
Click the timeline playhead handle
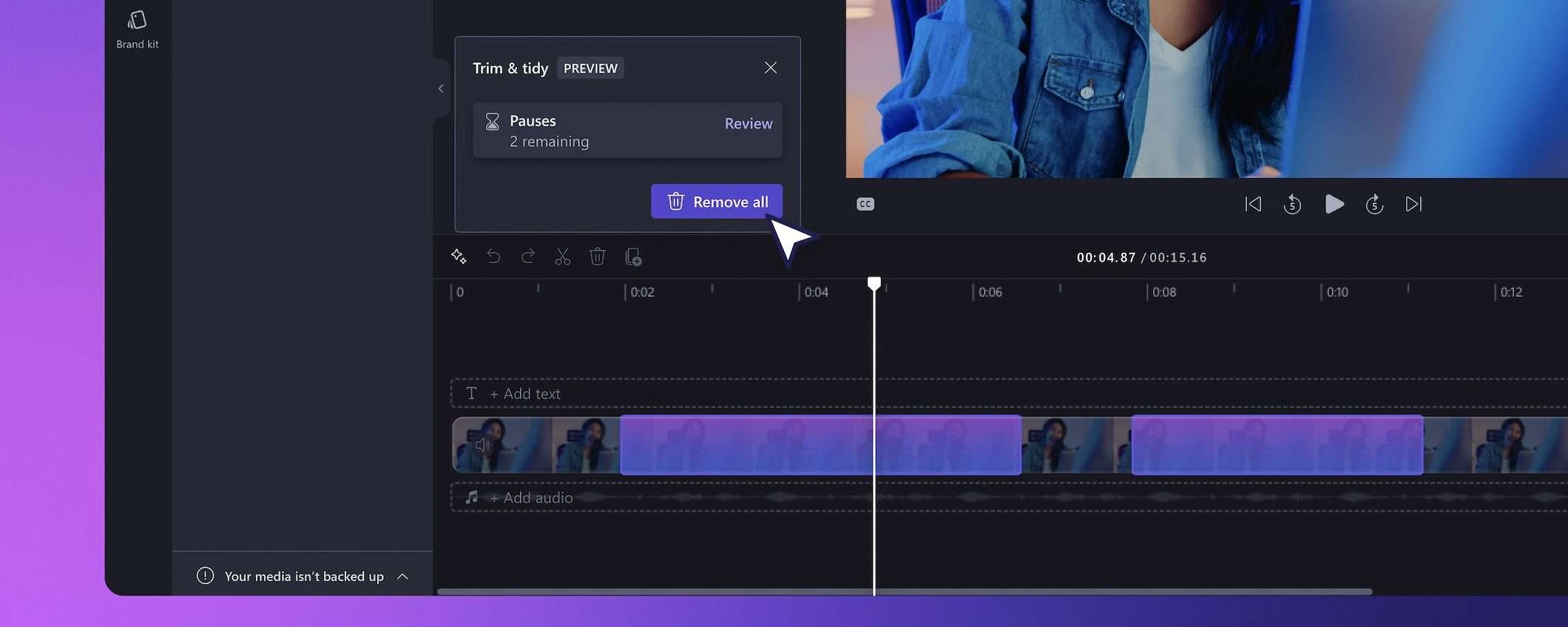pyautogui.click(x=874, y=283)
